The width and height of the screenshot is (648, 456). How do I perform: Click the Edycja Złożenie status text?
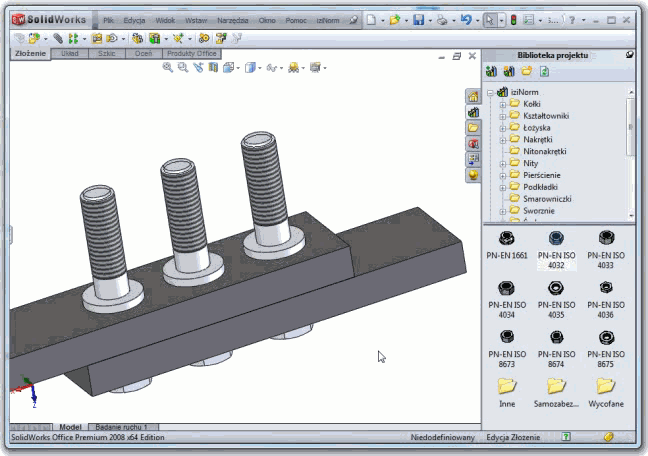tap(513, 437)
